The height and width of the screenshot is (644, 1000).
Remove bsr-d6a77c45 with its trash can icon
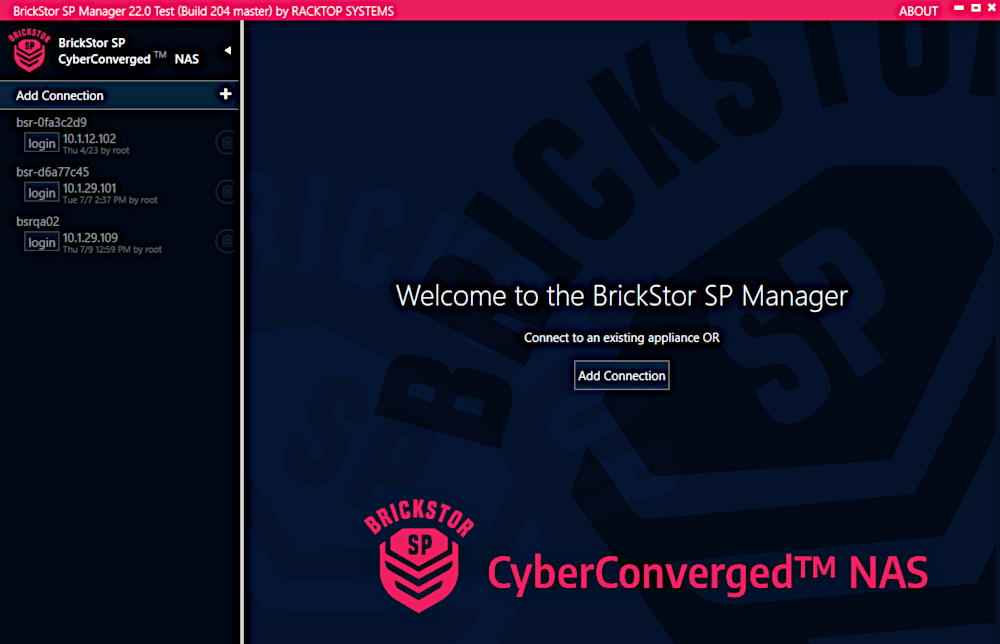pyautogui.click(x=226, y=192)
